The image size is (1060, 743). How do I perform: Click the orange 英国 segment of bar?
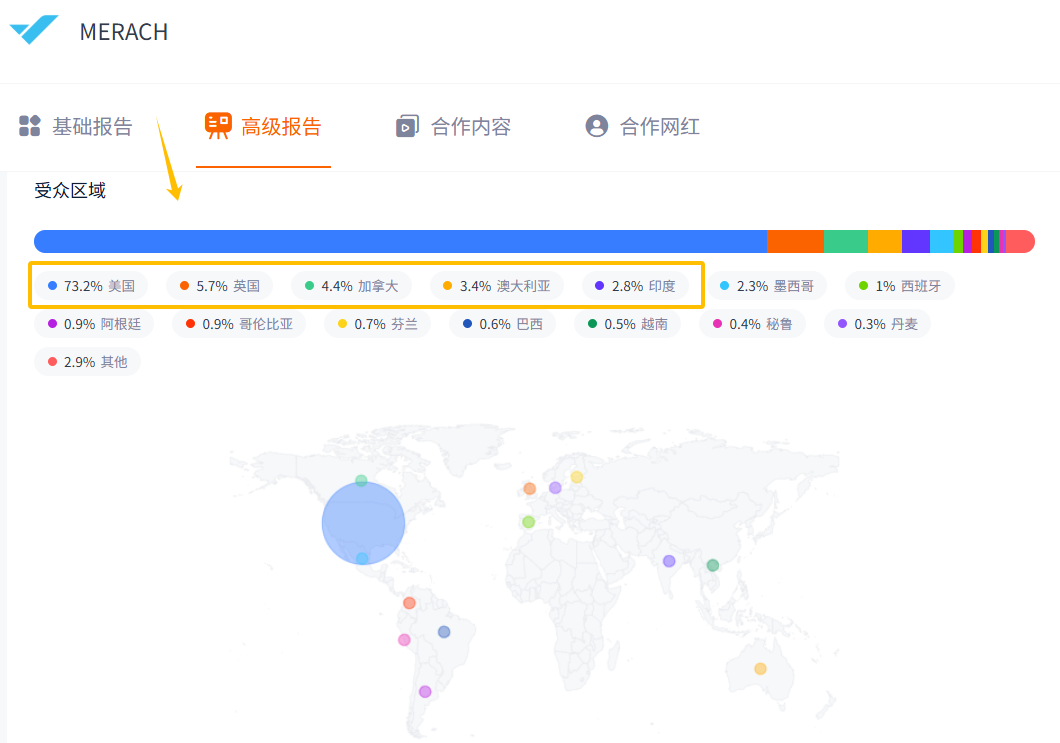pyautogui.click(x=795, y=242)
